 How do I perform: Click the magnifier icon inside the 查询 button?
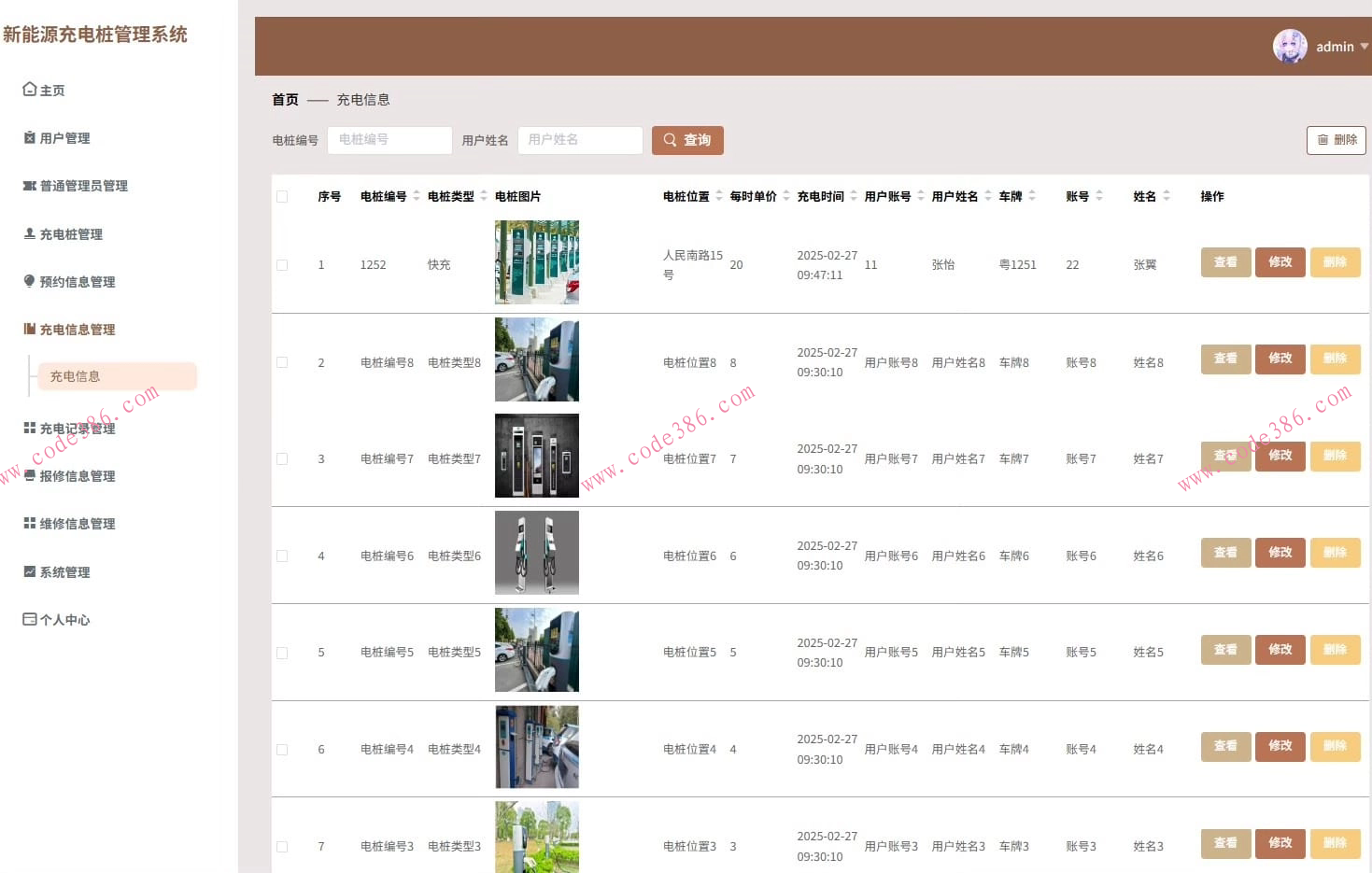tap(669, 140)
